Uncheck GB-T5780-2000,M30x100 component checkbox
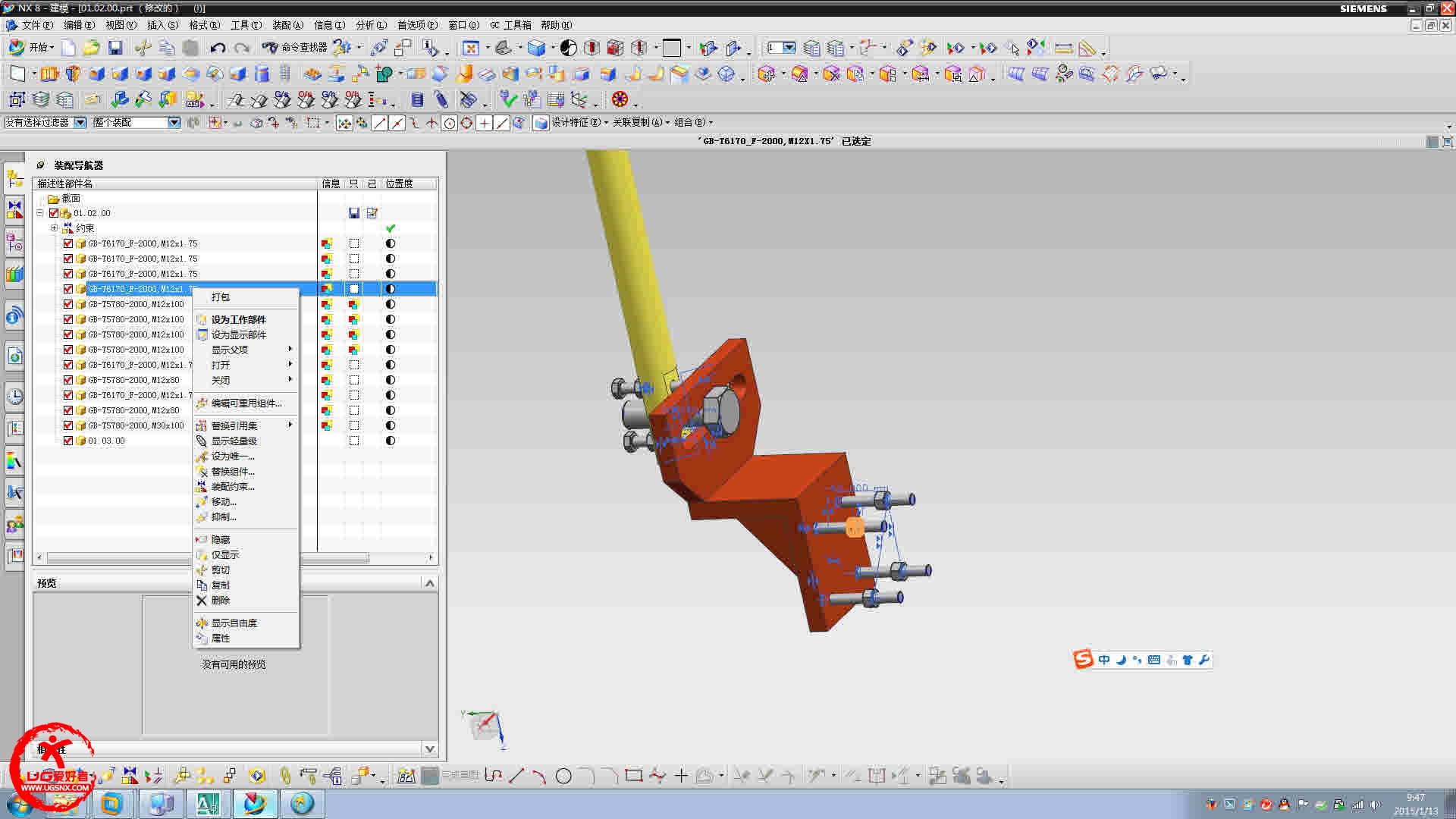This screenshot has width=1456, height=819. click(68, 425)
